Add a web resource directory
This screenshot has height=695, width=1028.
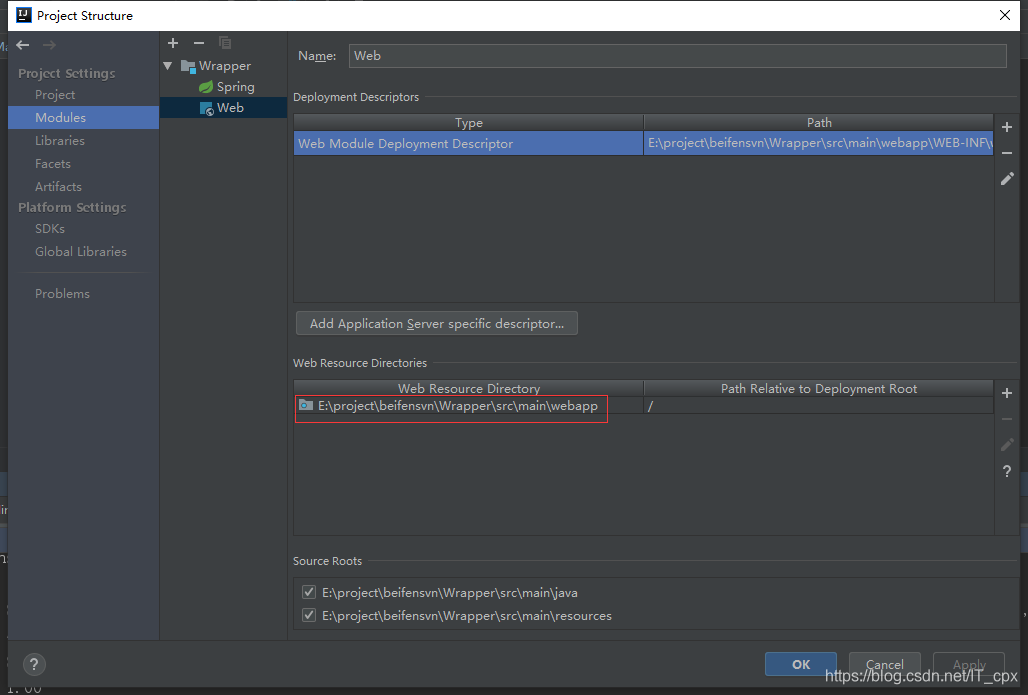click(x=1007, y=393)
